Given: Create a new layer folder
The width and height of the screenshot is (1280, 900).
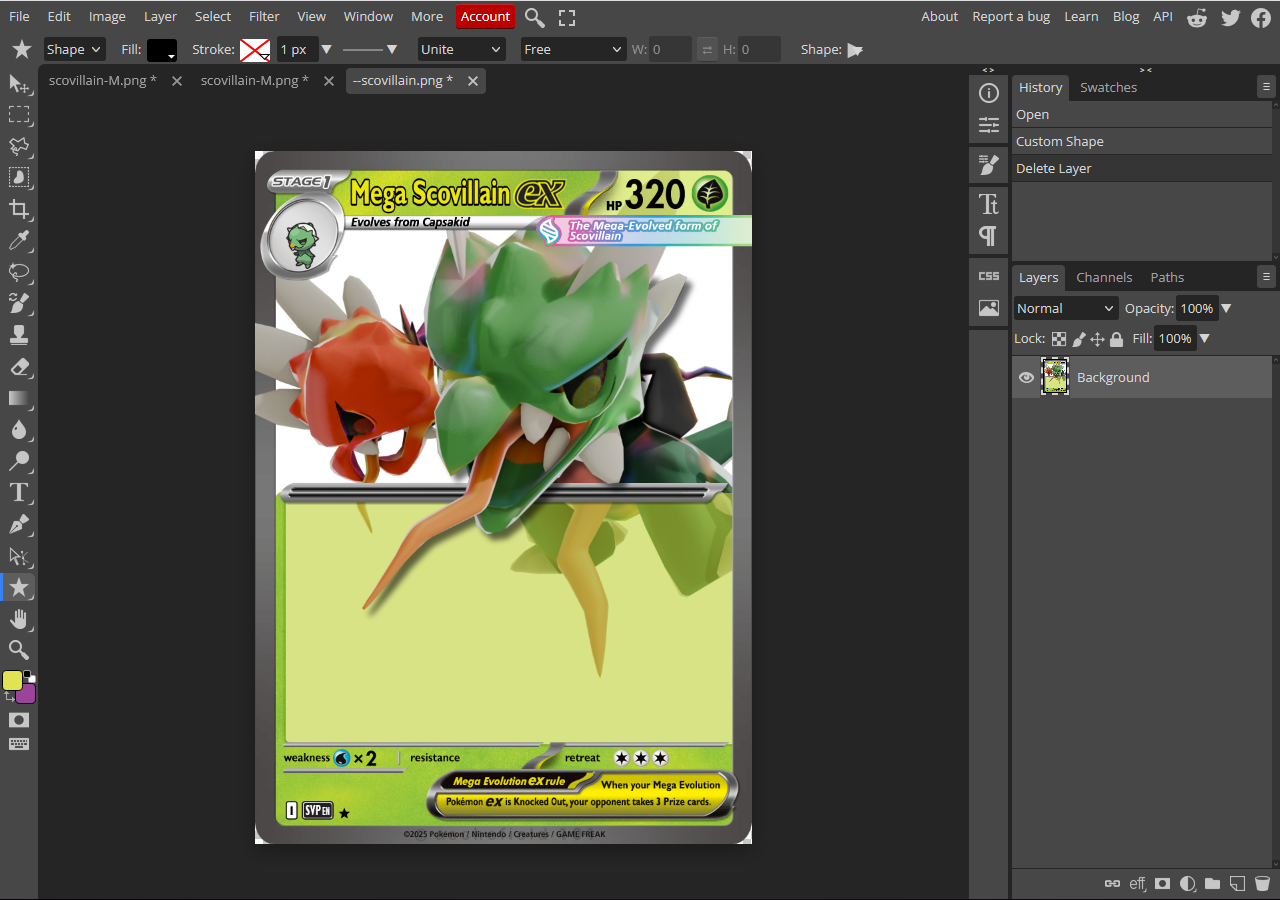Looking at the screenshot, I should (1212, 884).
